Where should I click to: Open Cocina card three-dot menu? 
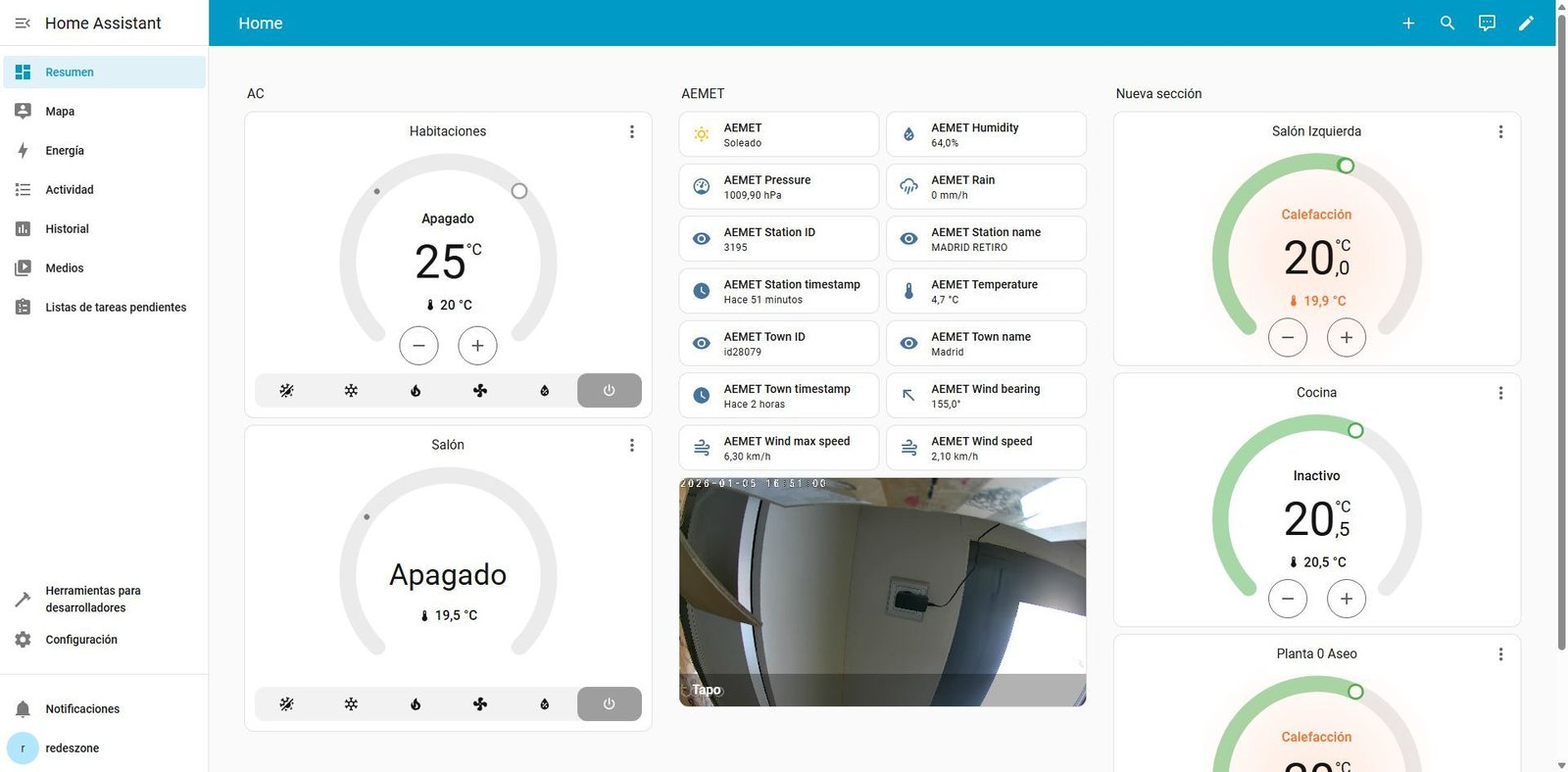point(1500,393)
